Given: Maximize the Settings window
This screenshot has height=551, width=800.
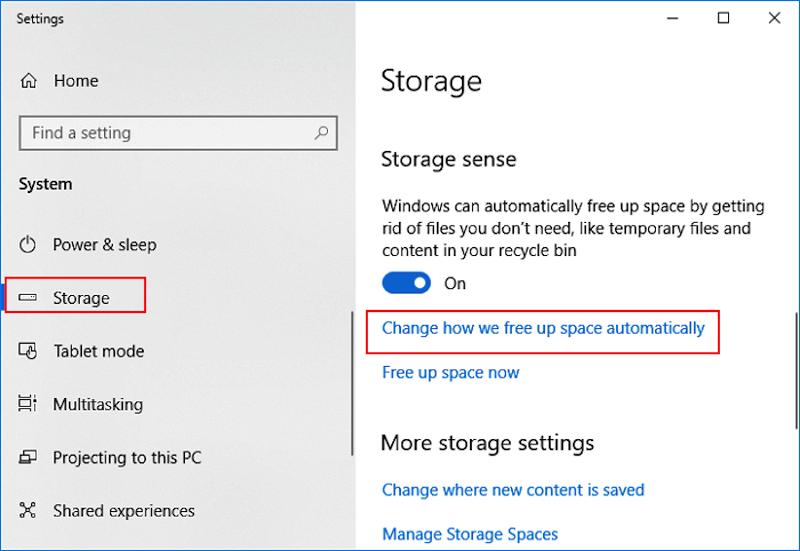Looking at the screenshot, I should click(x=724, y=18).
